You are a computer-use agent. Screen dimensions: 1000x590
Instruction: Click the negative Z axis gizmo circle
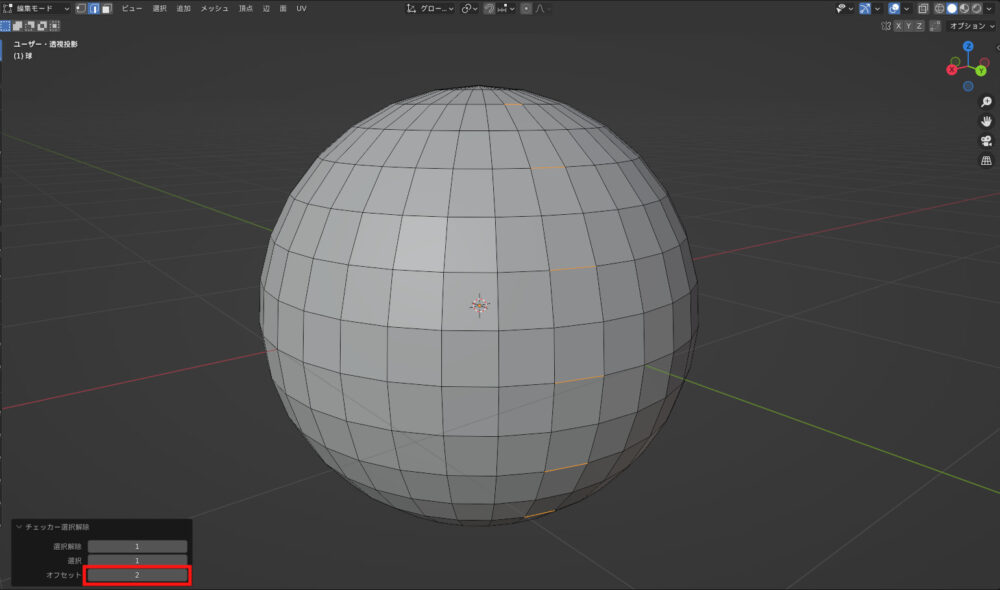click(x=968, y=86)
